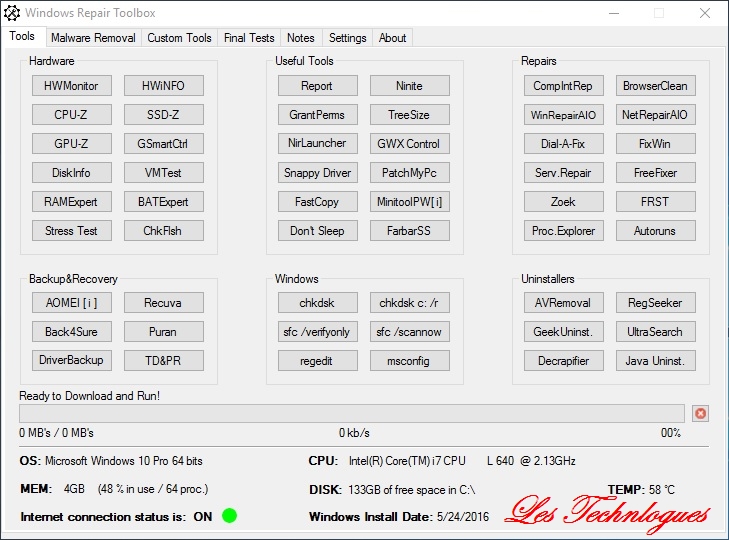Open DiskInfo
The image size is (729, 540).
72,173
